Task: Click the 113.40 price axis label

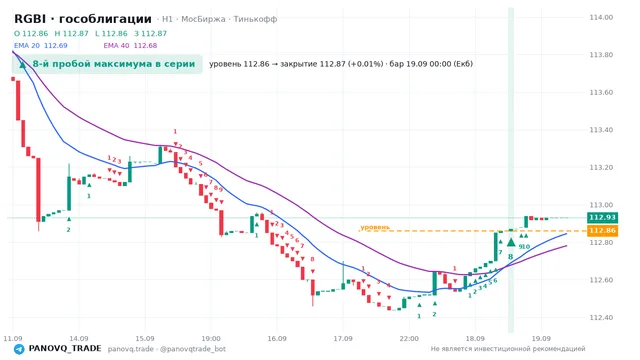Action: coord(601,130)
